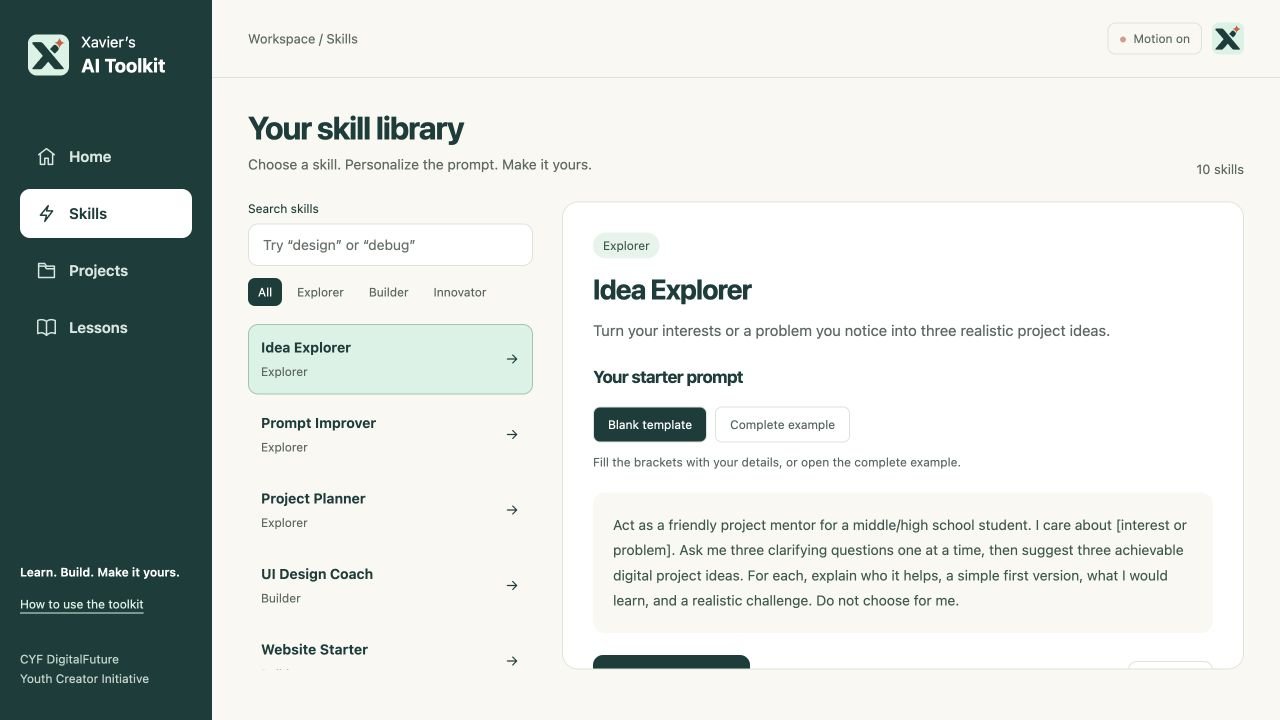The height and width of the screenshot is (720, 1280).
Task: Click the Your starter prompt heading
Action: click(668, 377)
